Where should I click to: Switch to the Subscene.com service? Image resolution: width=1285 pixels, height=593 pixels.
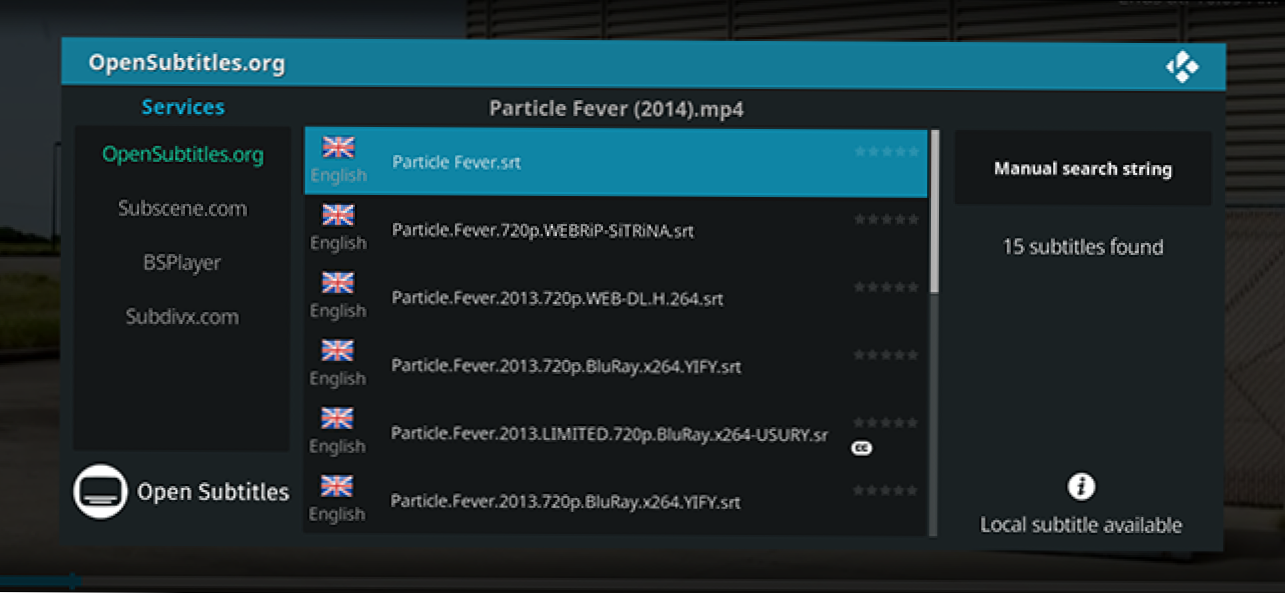coord(182,209)
